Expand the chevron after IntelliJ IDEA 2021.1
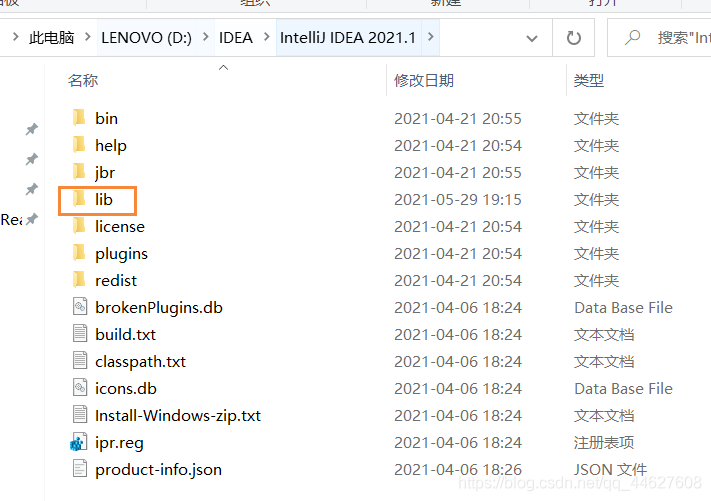The height and width of the screenshot is (501, 711). [x=430, y=37]
